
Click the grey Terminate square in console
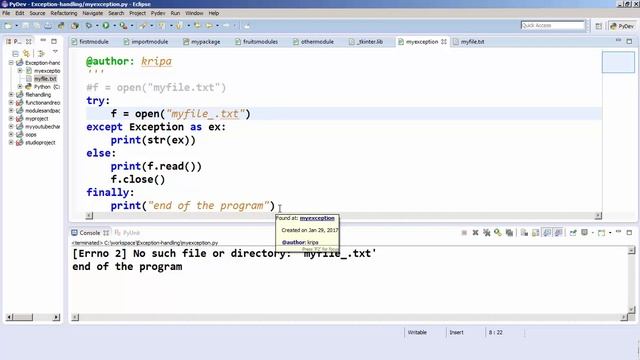[464, 233]
